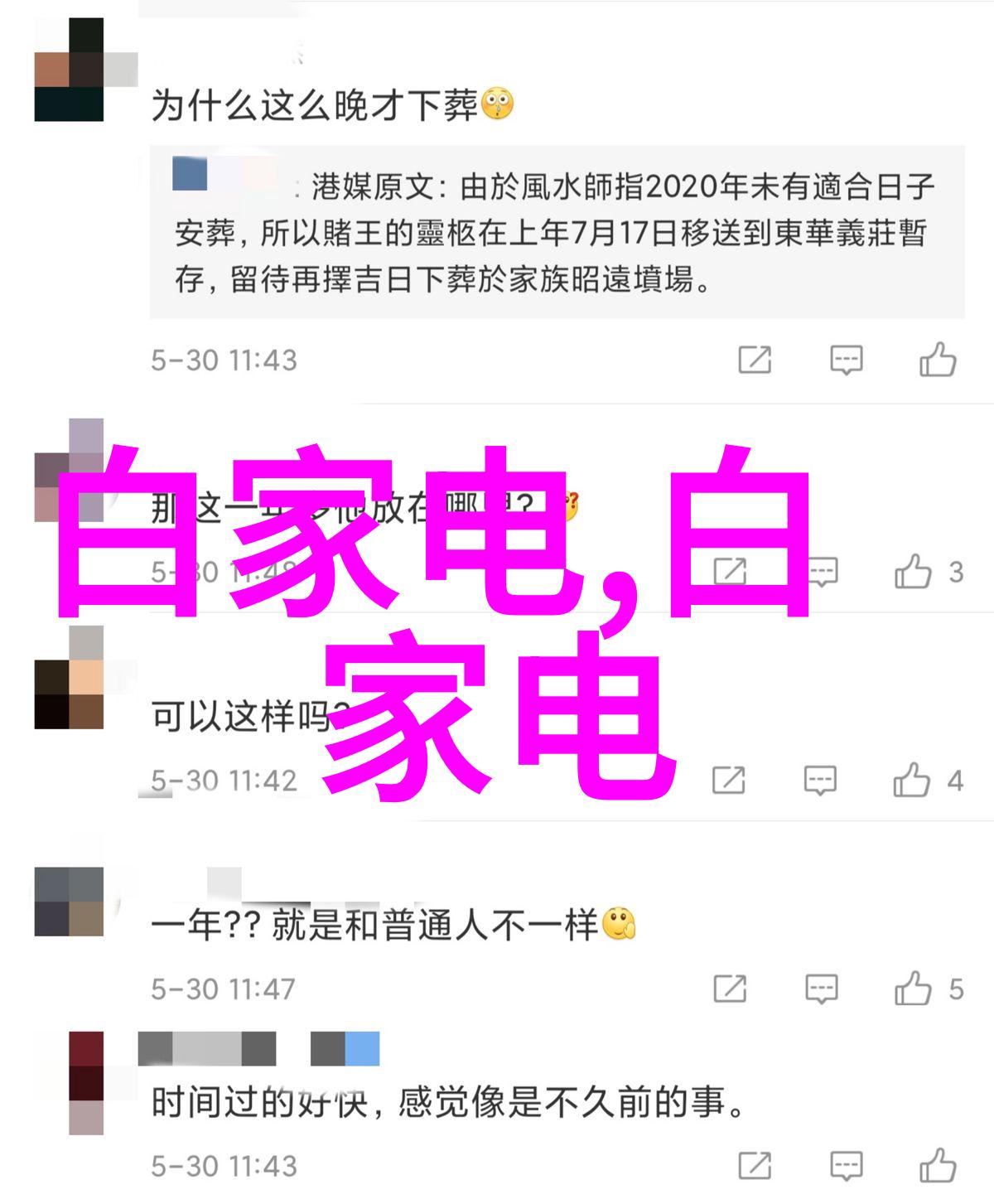994x1204 pixels.
Task: Like the comment asking 为什么这么晚才下葬
Action: (938, 360)
